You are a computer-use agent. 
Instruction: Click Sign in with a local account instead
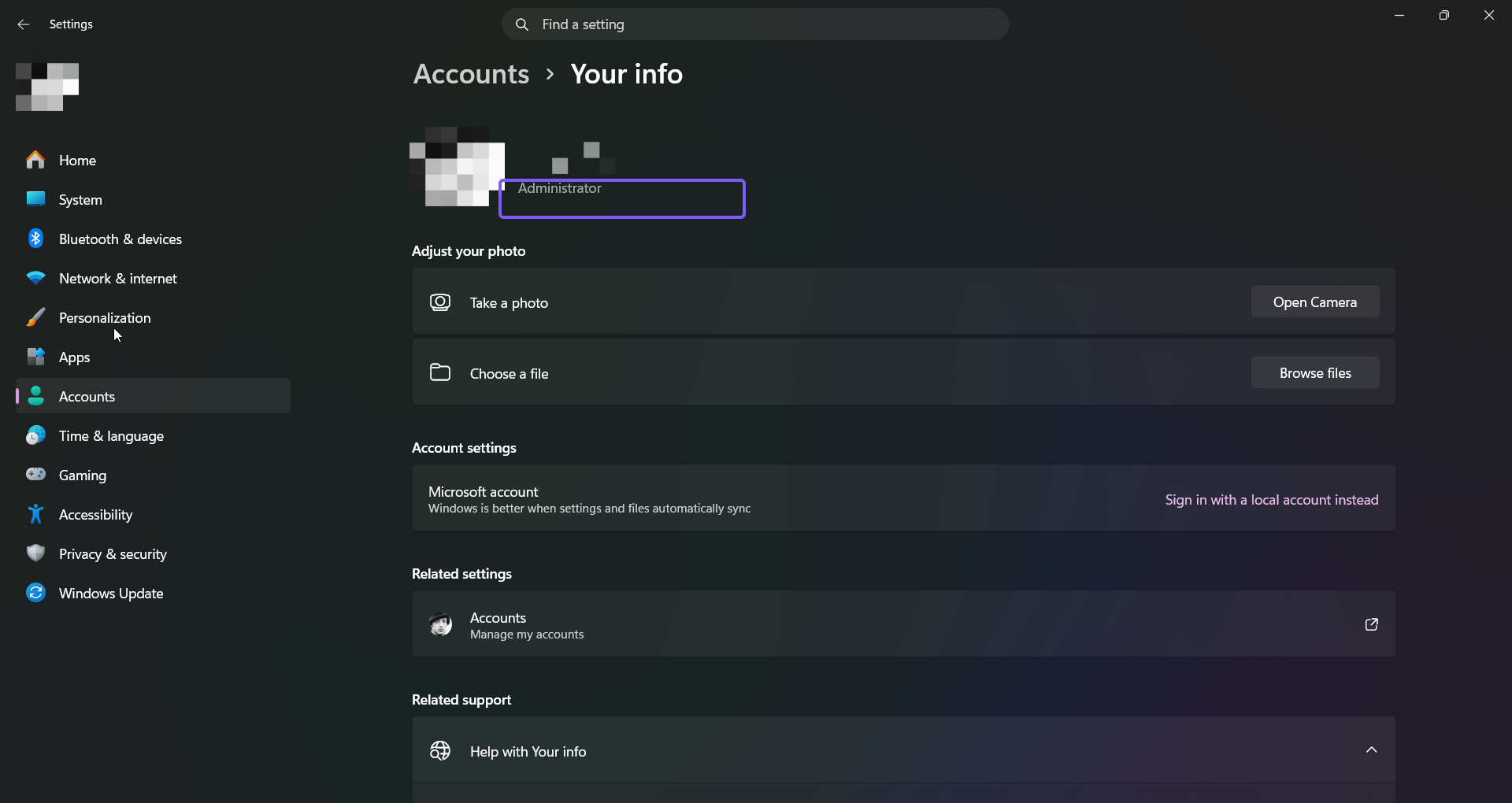tap(1272, 500)
